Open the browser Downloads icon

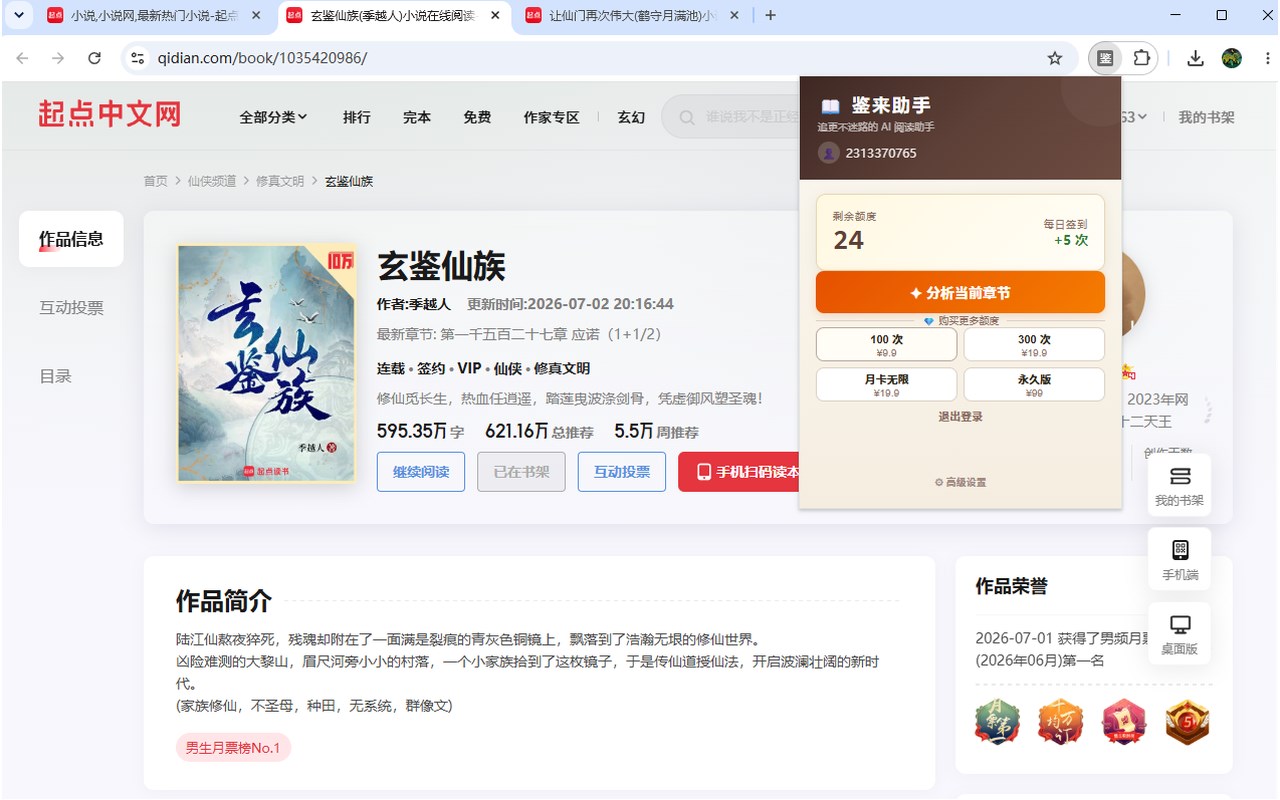tap(1195, 58)
